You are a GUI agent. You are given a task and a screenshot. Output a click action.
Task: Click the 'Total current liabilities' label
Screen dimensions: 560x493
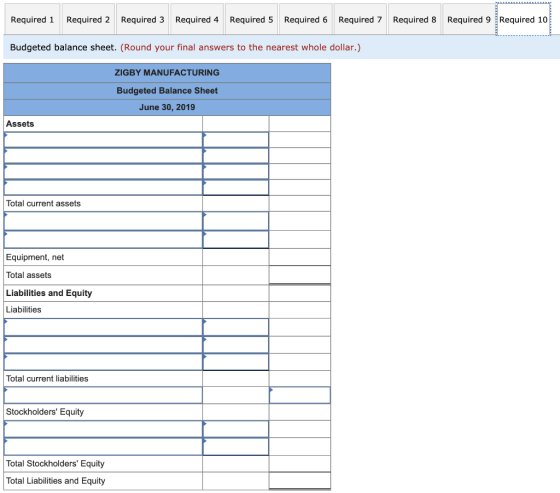click(47, 378)
